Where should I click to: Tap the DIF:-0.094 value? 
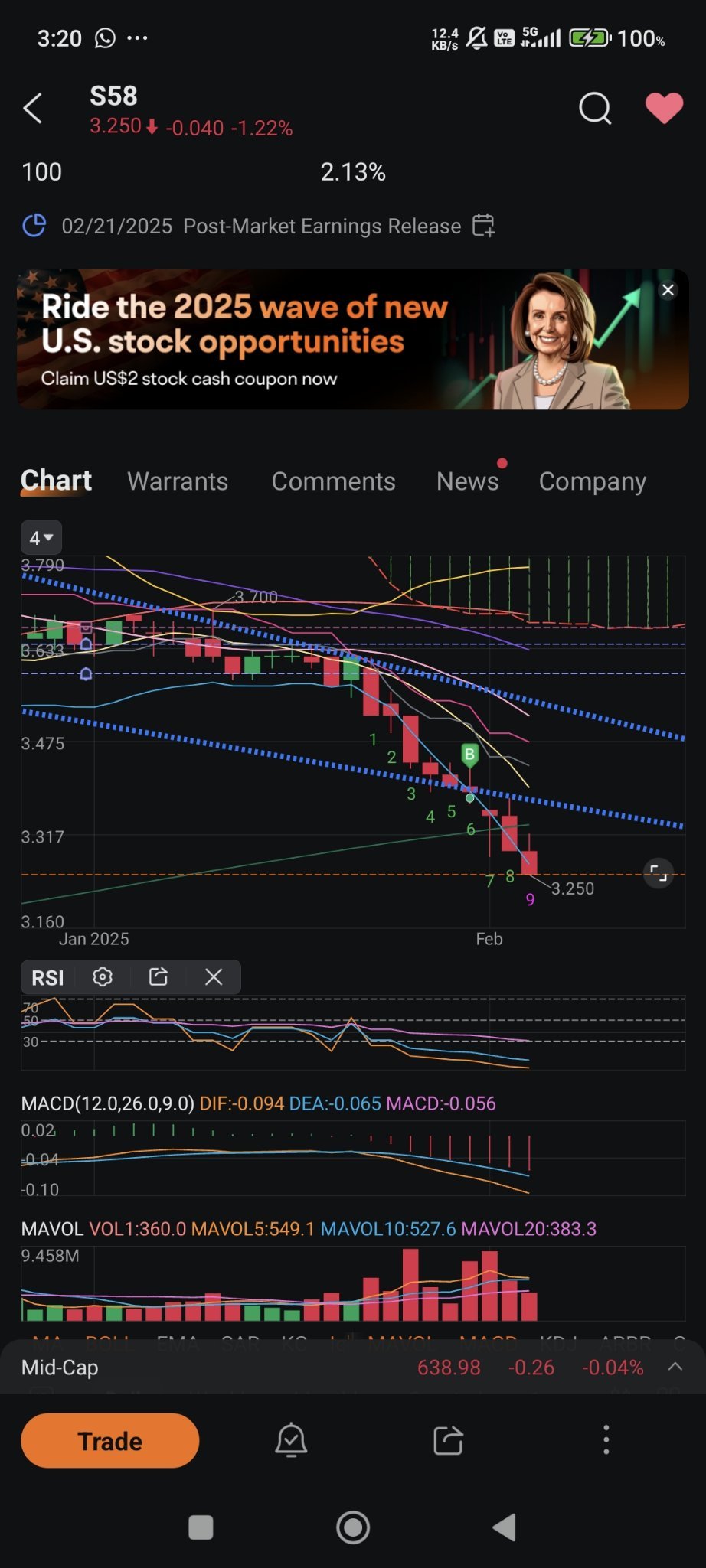coord(242,1103)
